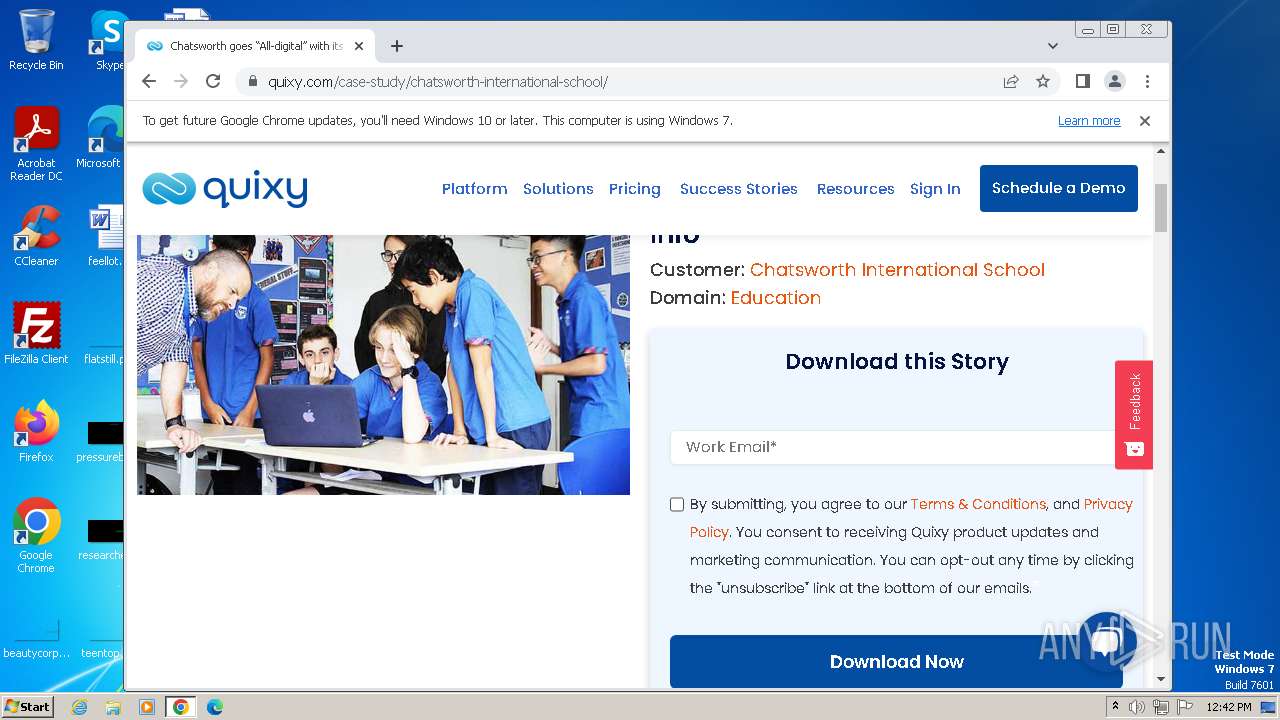Open CCleaner desktop icon
Screen dimensions: 1280x720
pyautogui.click(x=36, y=236)
